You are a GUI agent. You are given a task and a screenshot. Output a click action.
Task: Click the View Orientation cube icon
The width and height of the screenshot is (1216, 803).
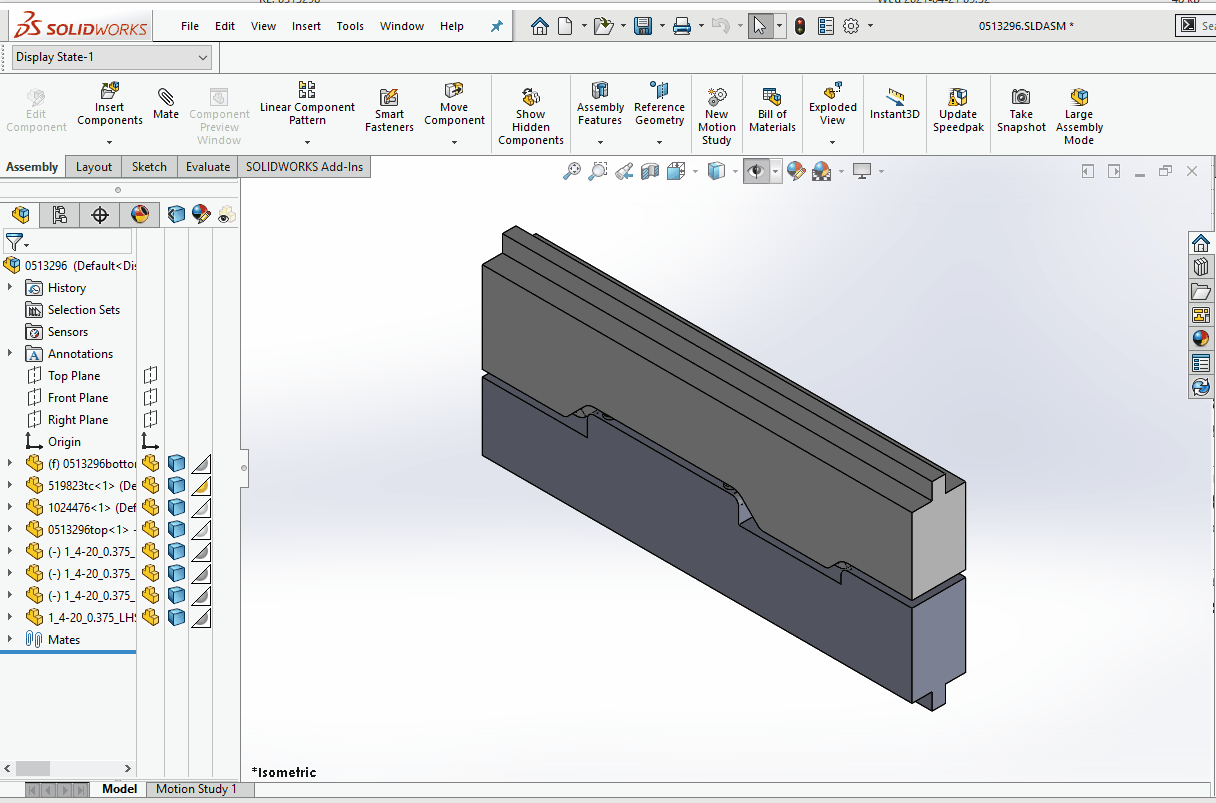(676, 171)
